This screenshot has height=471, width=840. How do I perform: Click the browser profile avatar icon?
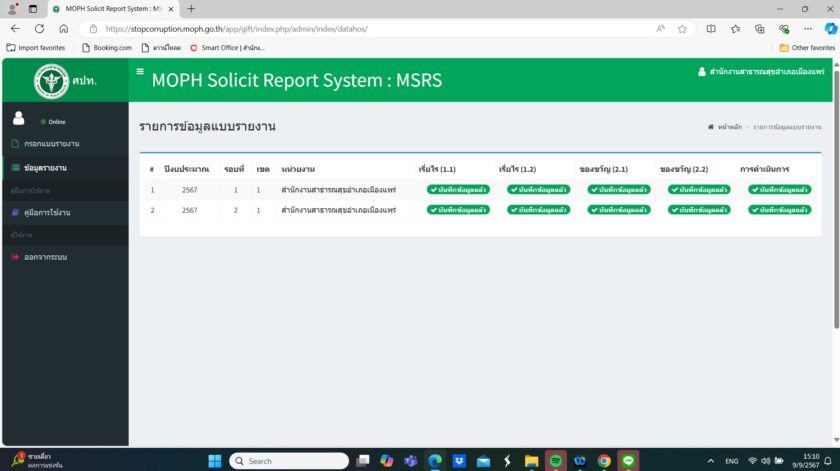coord(12,8)
